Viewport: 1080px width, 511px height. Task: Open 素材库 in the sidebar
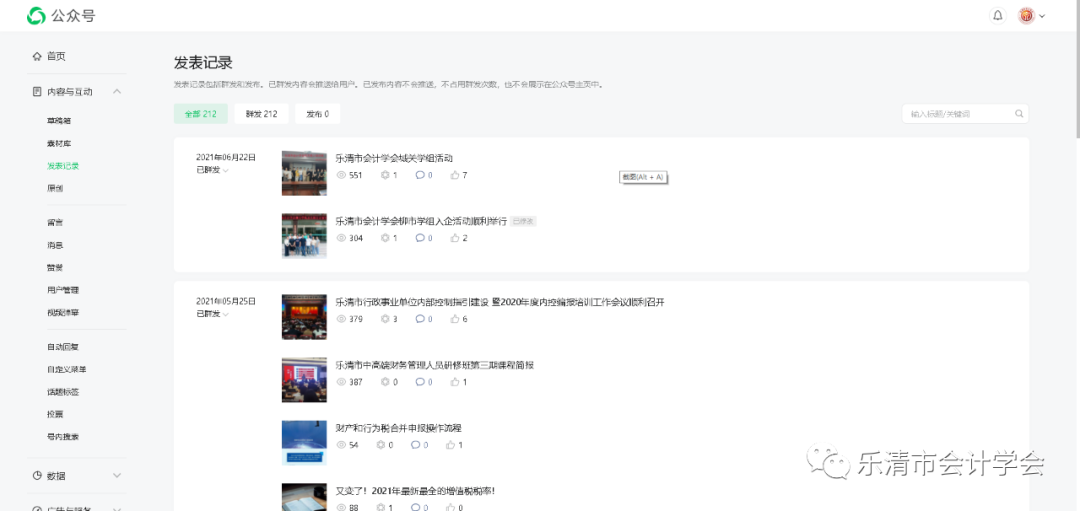coord(59,143)
